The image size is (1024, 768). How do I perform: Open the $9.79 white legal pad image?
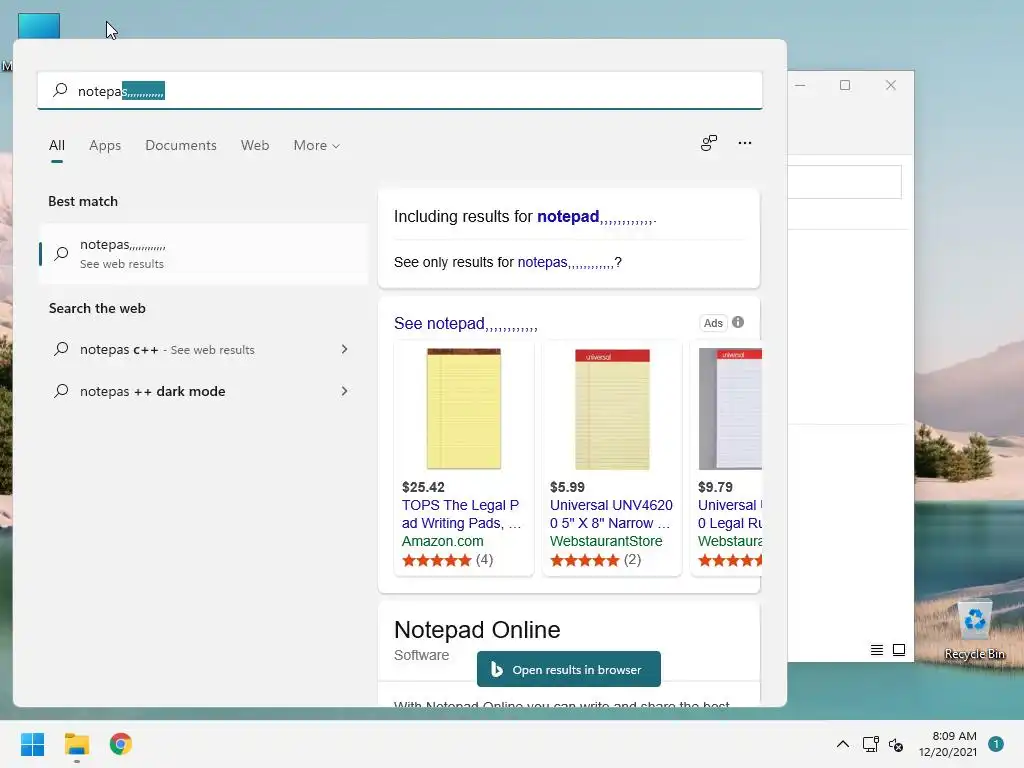coord(730,409)
